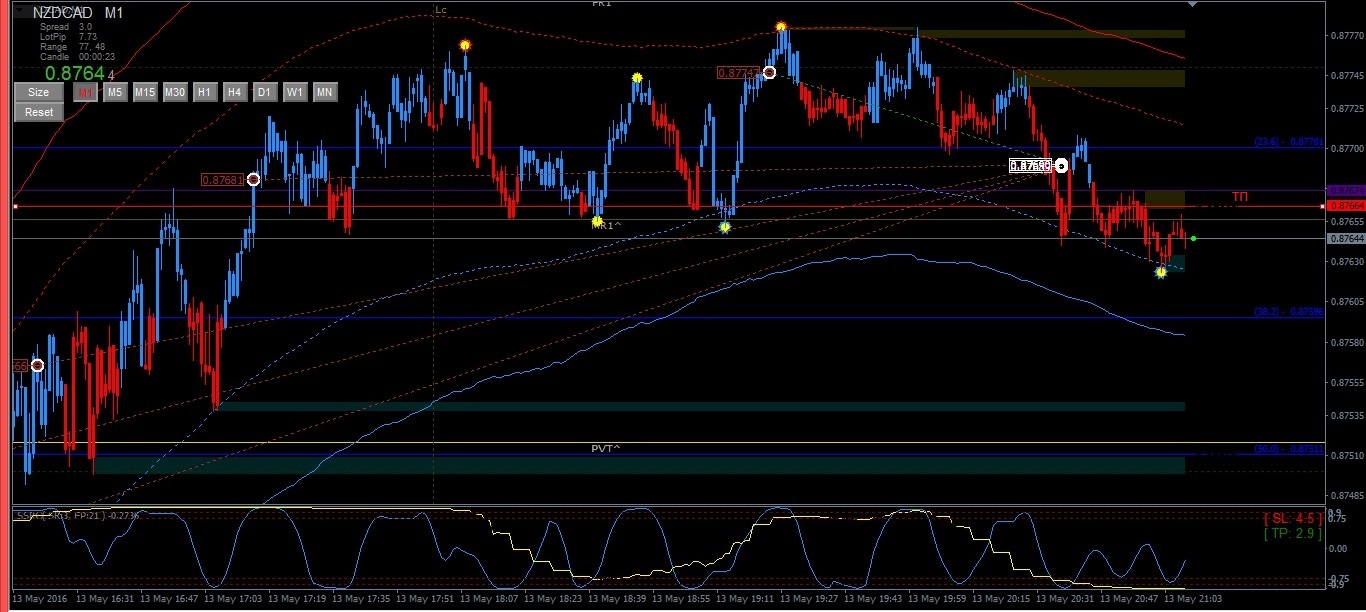Select orange star marker near 17:51 high
Image resolution: width=1366 pixels, height=612 pixels.
click(465, 45)
